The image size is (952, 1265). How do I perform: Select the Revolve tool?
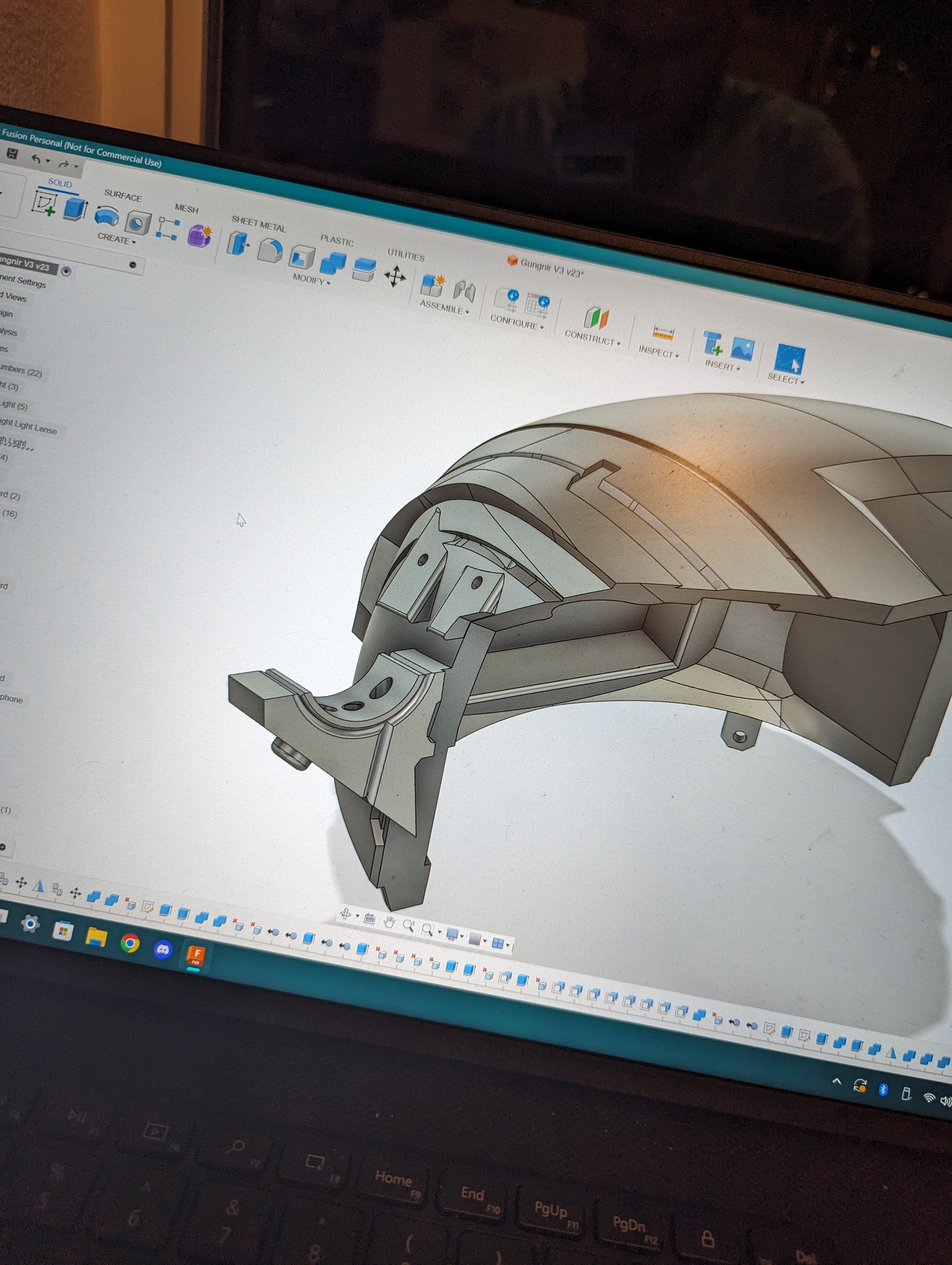tap(106, 217)
